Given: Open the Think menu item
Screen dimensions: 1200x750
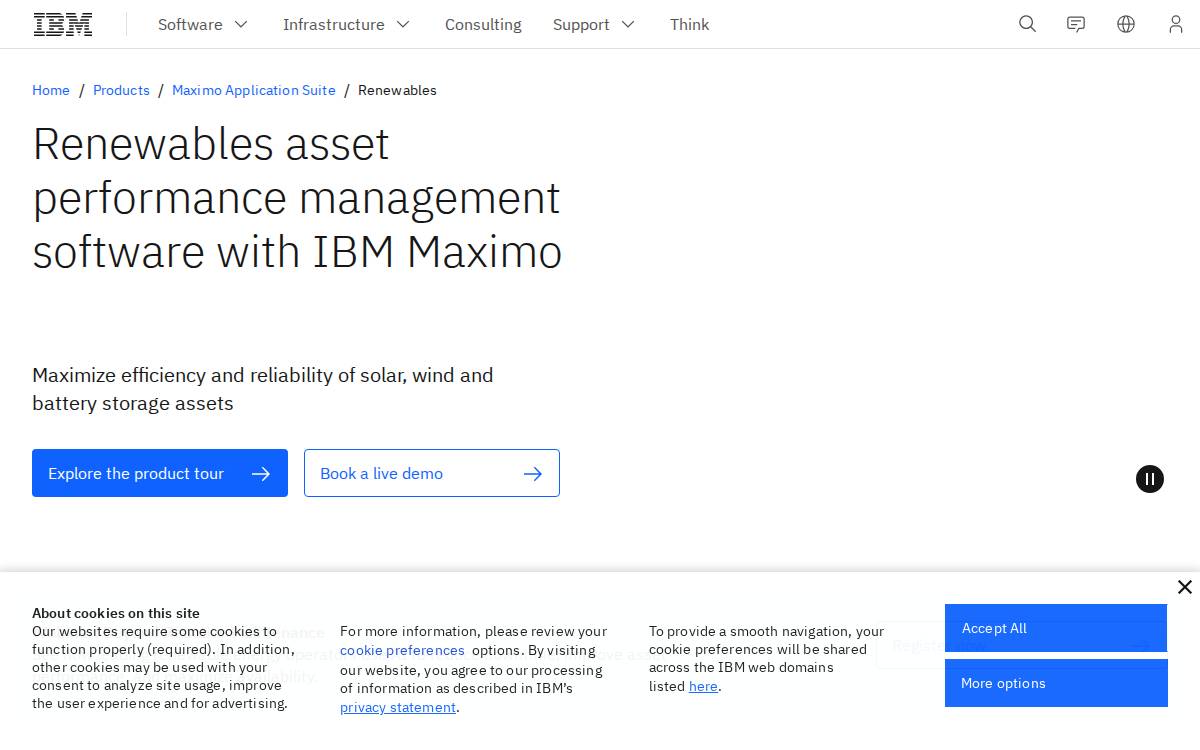Looking at the screenshot, I should 689,24.
